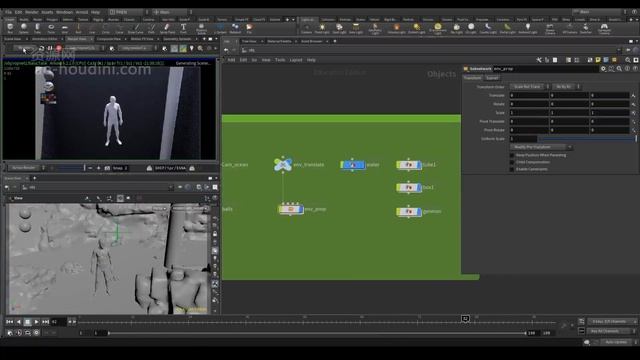Click the Translate X input field
The width and height of the screenshot is (640, 360).
[529, 96]
